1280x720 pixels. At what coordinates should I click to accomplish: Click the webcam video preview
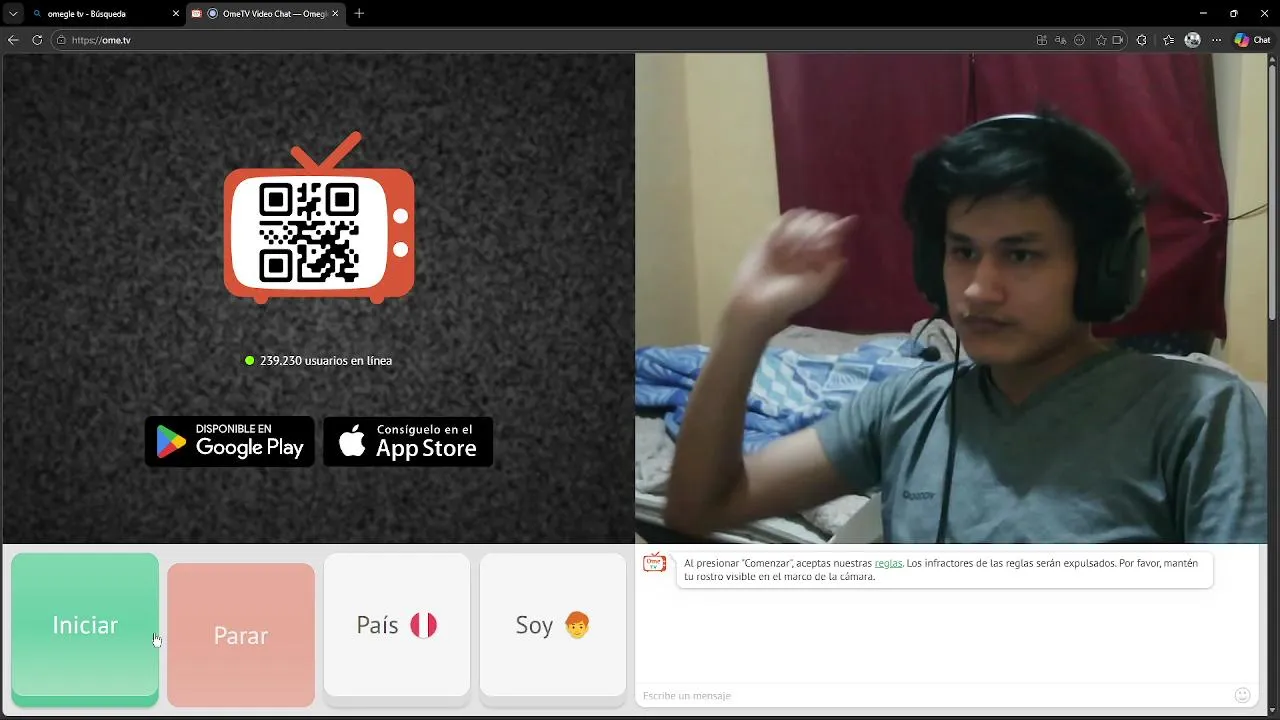click(x=951, y=298)
